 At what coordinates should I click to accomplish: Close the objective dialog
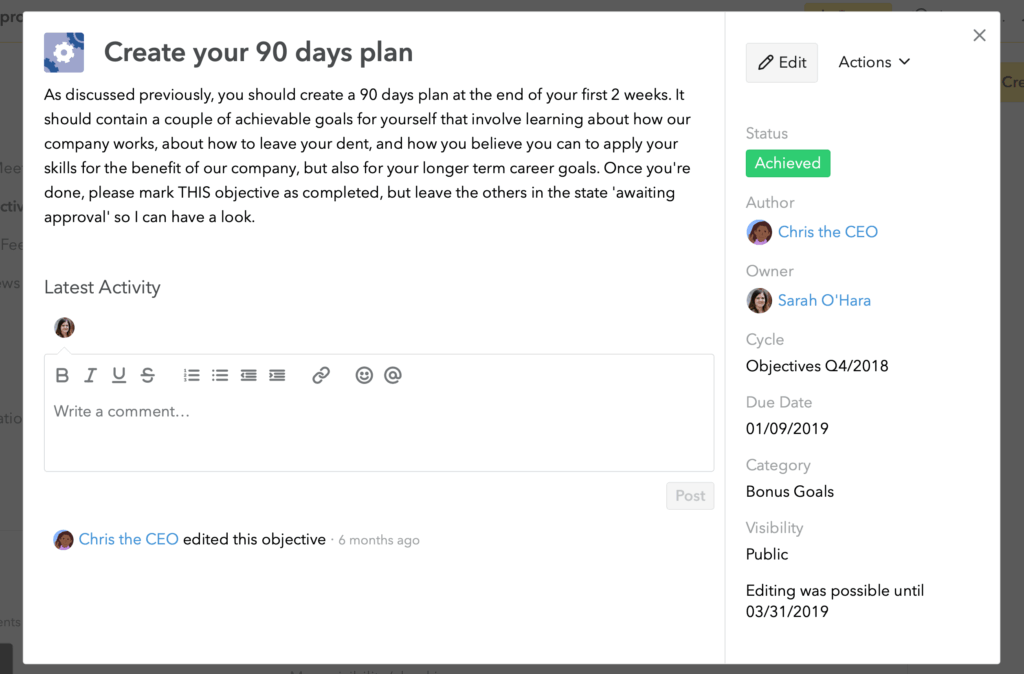tap(979, 35)
